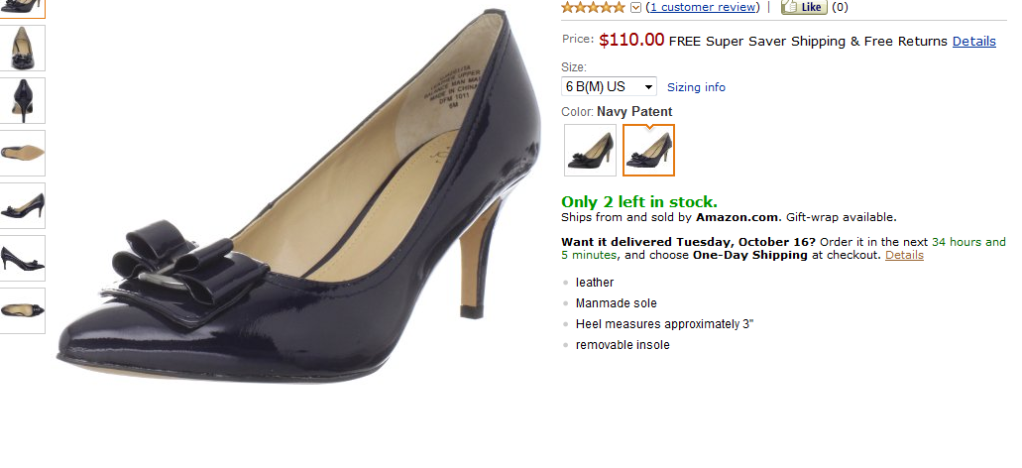Select the highlighted thumbnail cut off at top

click(x=22, y=6)
